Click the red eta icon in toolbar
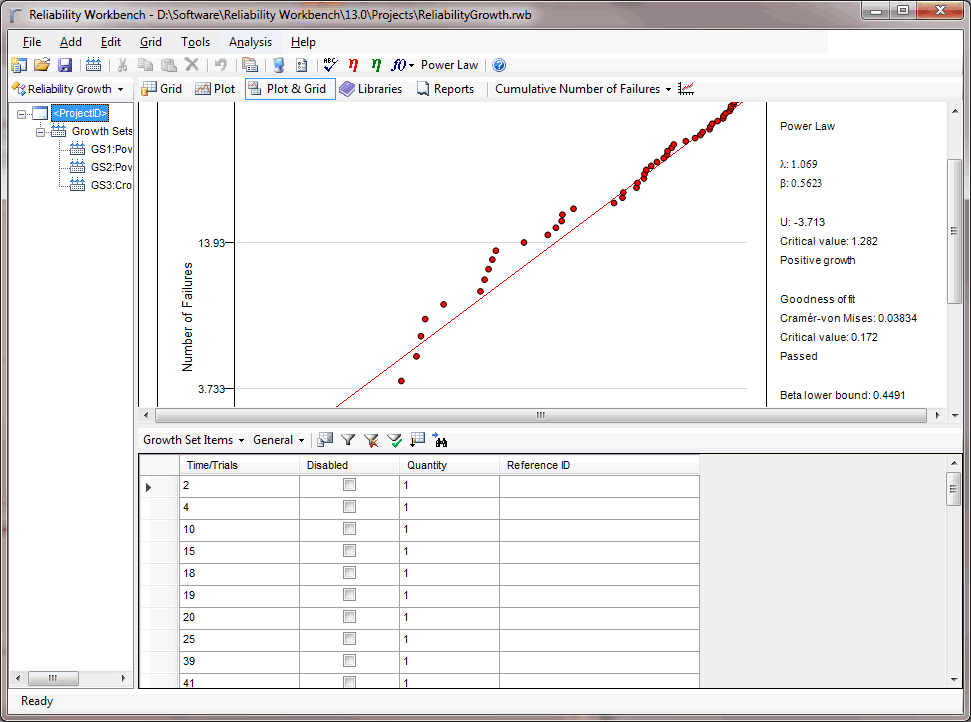Screen dimensions: 971x722 click(x=353, y=65)
